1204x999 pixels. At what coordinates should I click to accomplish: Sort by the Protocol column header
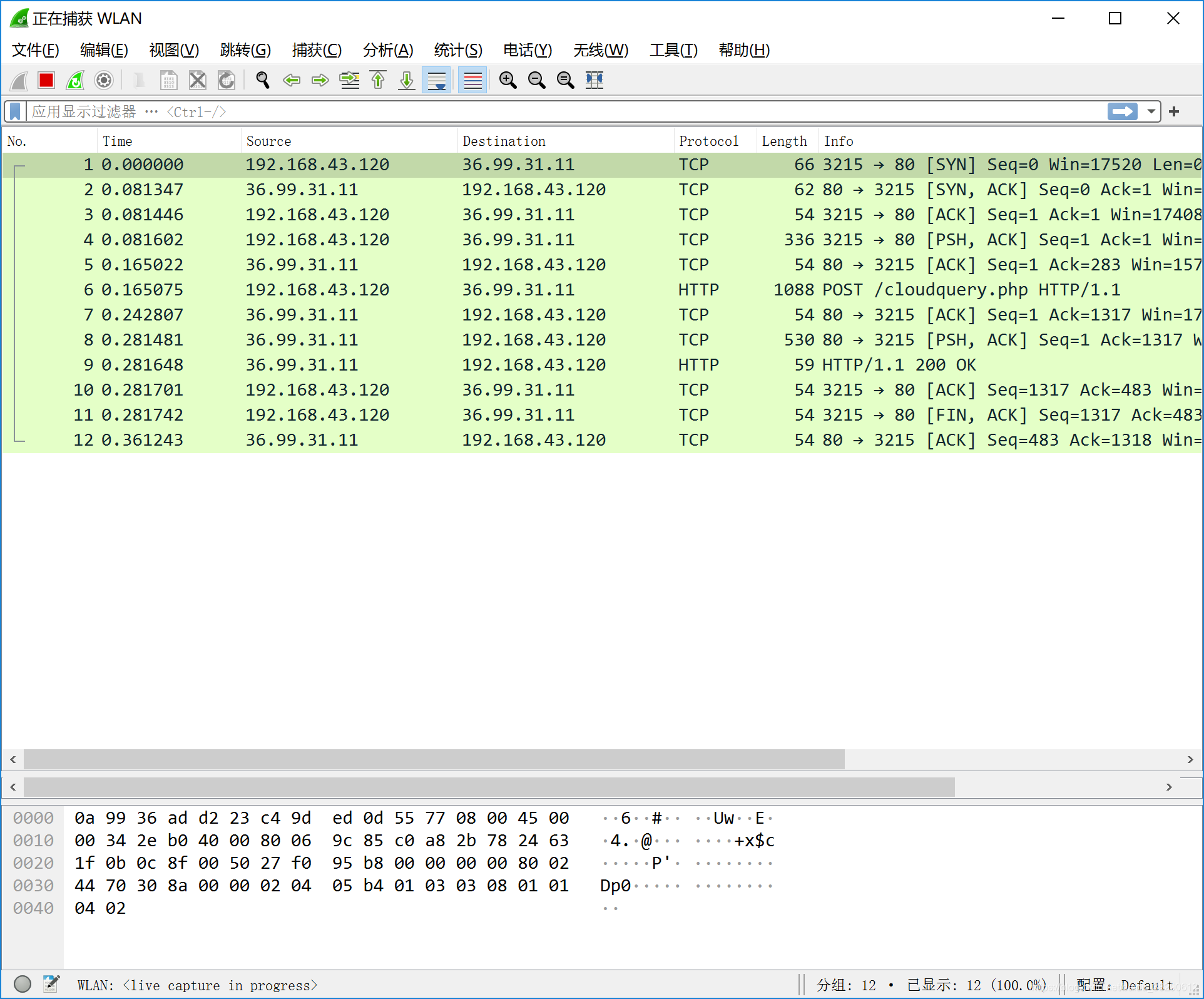708,141
